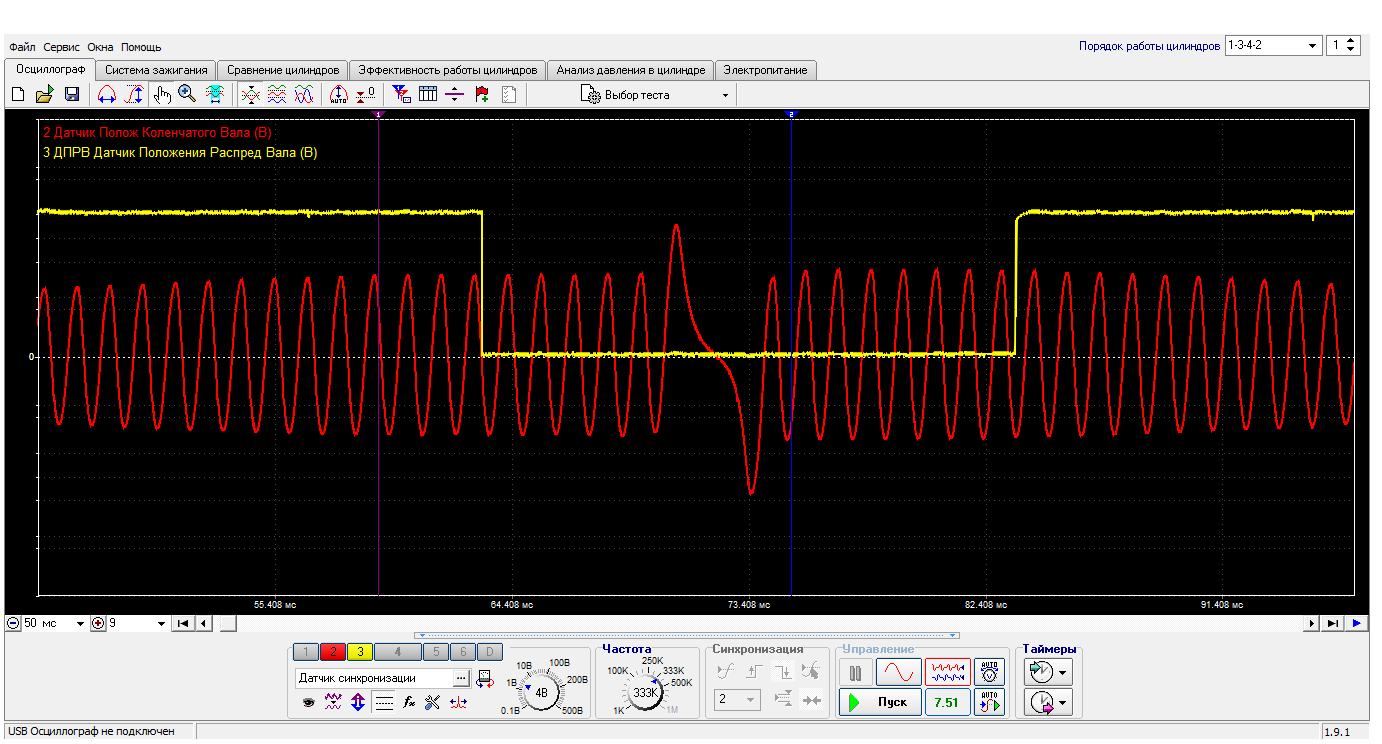Screen dimensions: 1382x744
Task: Open the Файл menu
Action: tap(22, 47)
